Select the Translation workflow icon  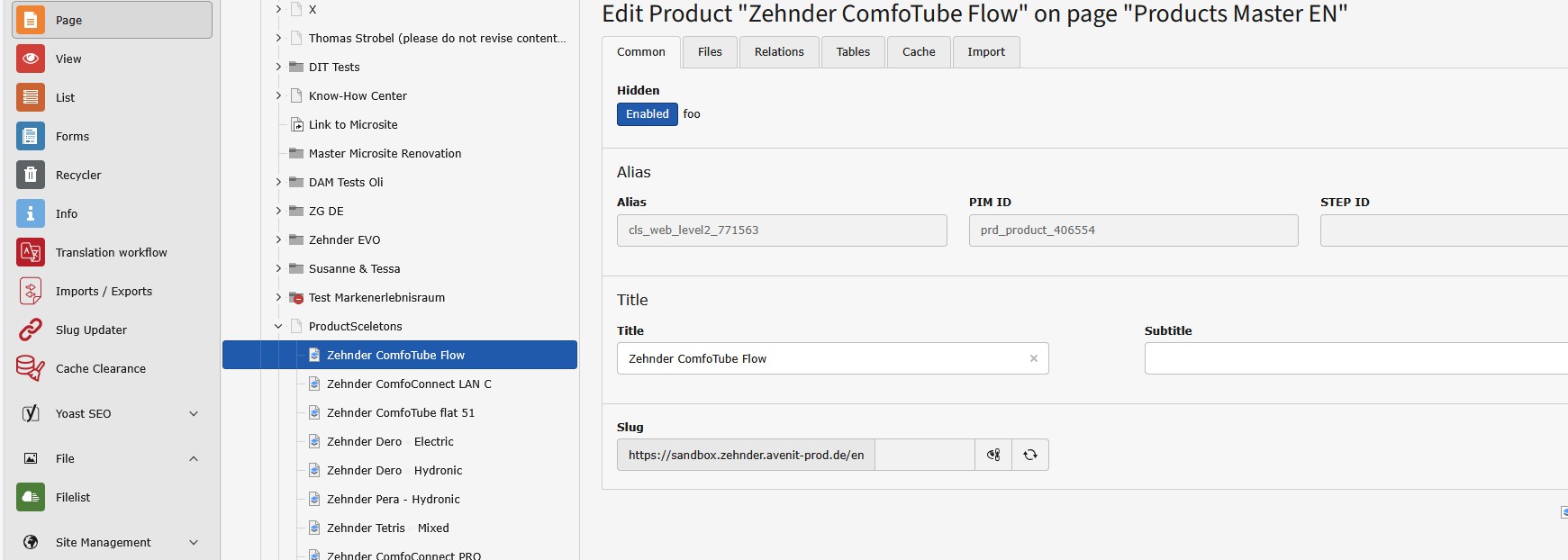pyautogui.click(x=31, y=252)
